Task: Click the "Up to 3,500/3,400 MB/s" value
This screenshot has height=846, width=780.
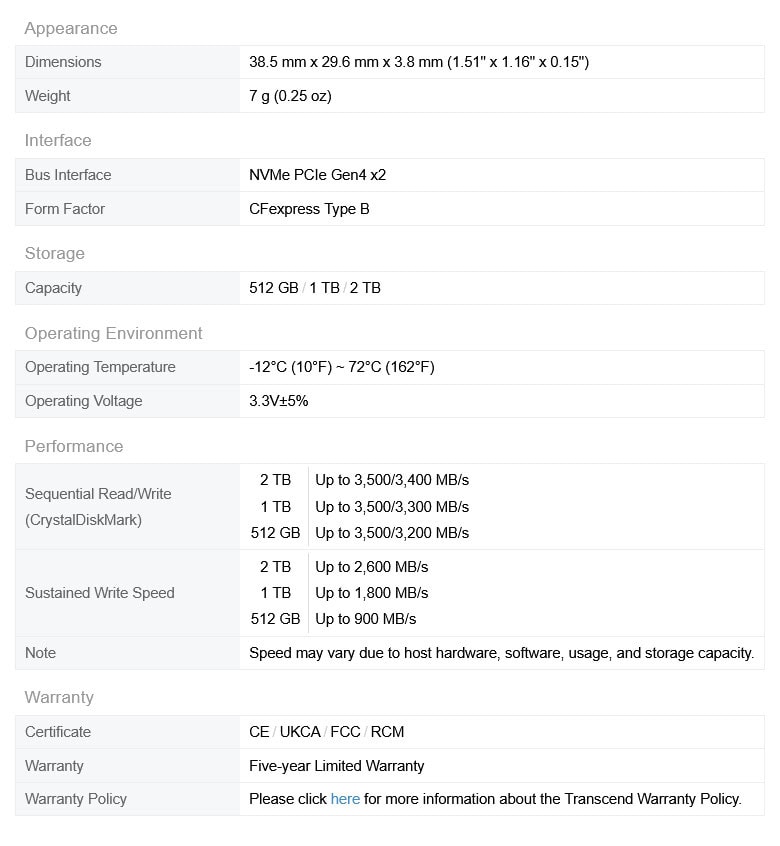Action: click(392, 481)
